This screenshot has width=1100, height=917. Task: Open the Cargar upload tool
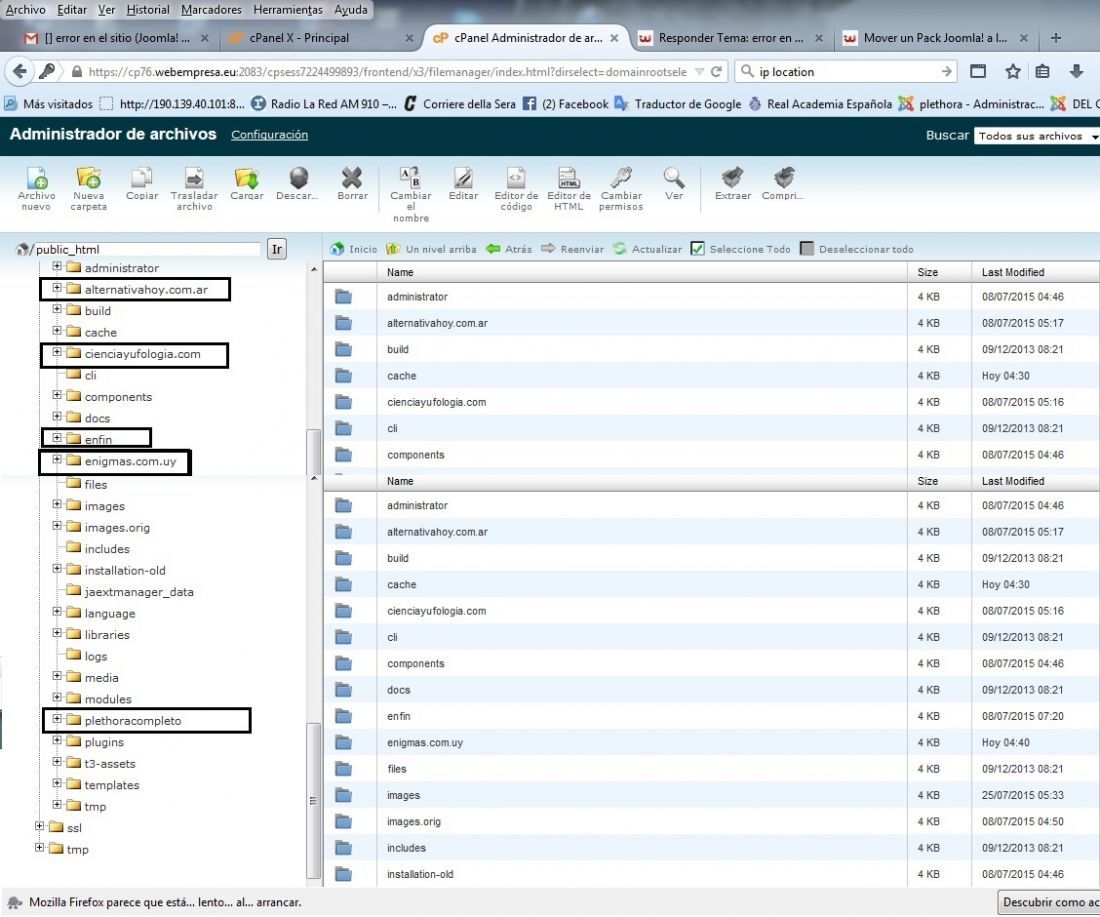point(247,184)
